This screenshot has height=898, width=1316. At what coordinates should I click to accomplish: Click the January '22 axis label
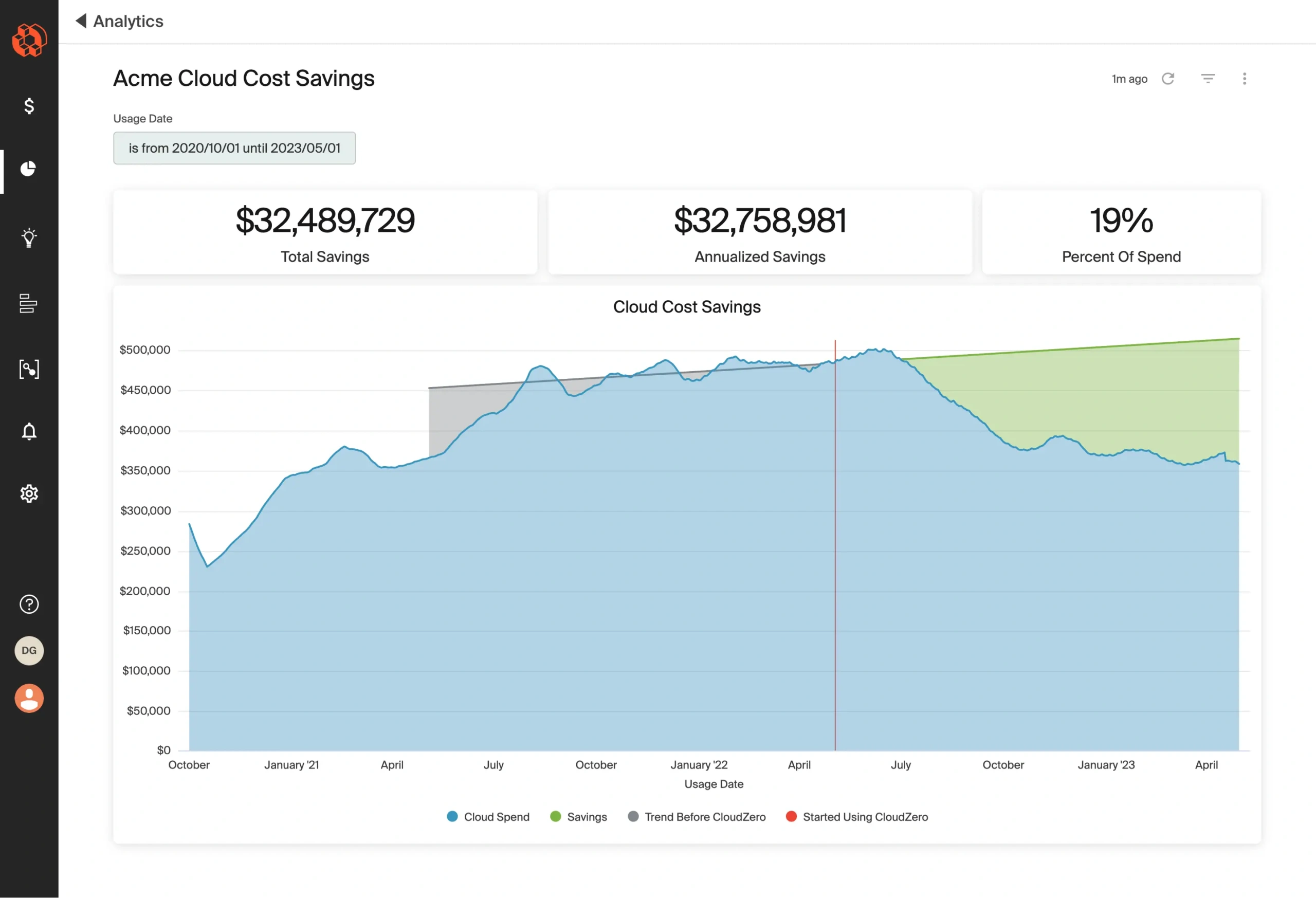tap(699, 765)
